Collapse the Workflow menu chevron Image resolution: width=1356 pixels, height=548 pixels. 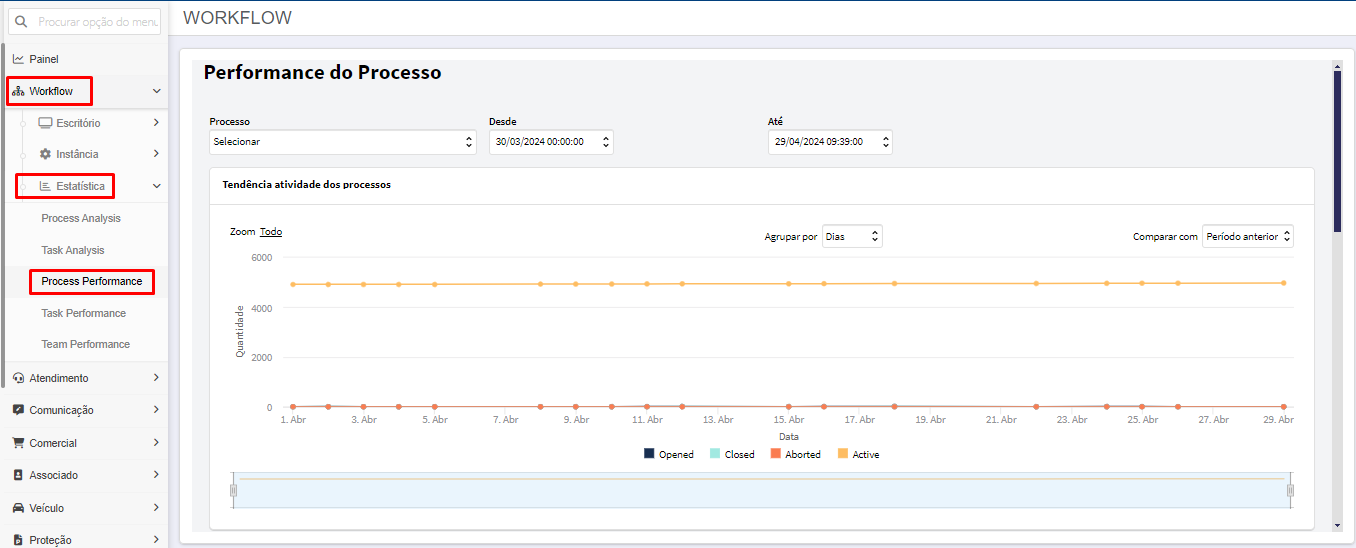[x=156, y=91]
